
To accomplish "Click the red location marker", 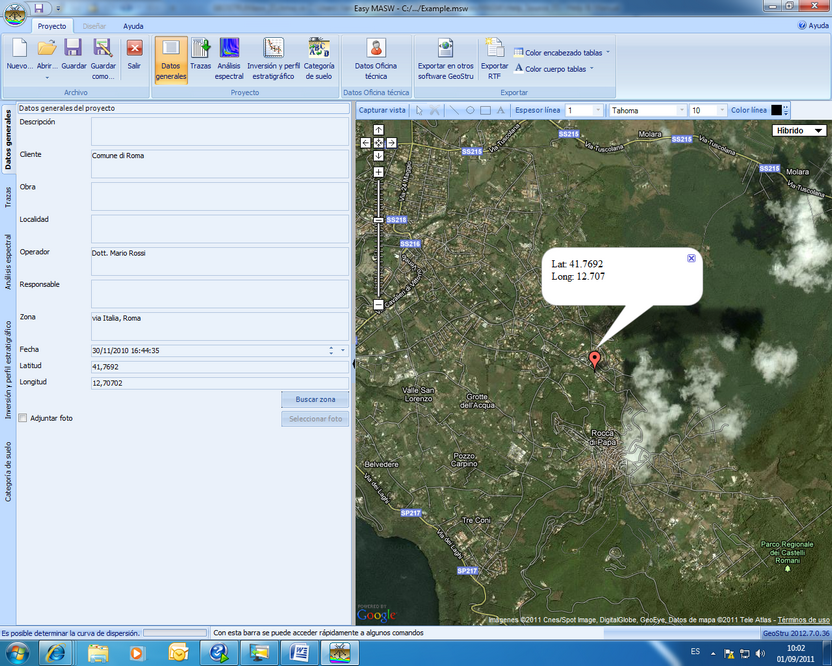I will [x=595, y=359].
